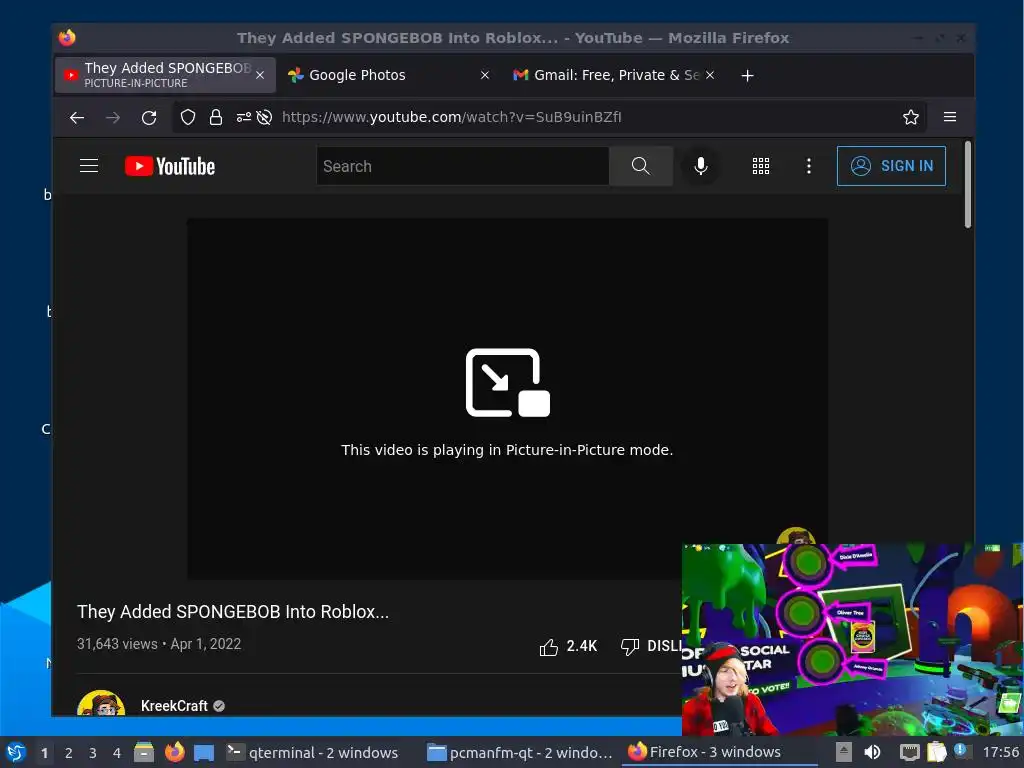
Task: Open pcmanfm-qt windows in taskbar
Action: tap(520, 752)
